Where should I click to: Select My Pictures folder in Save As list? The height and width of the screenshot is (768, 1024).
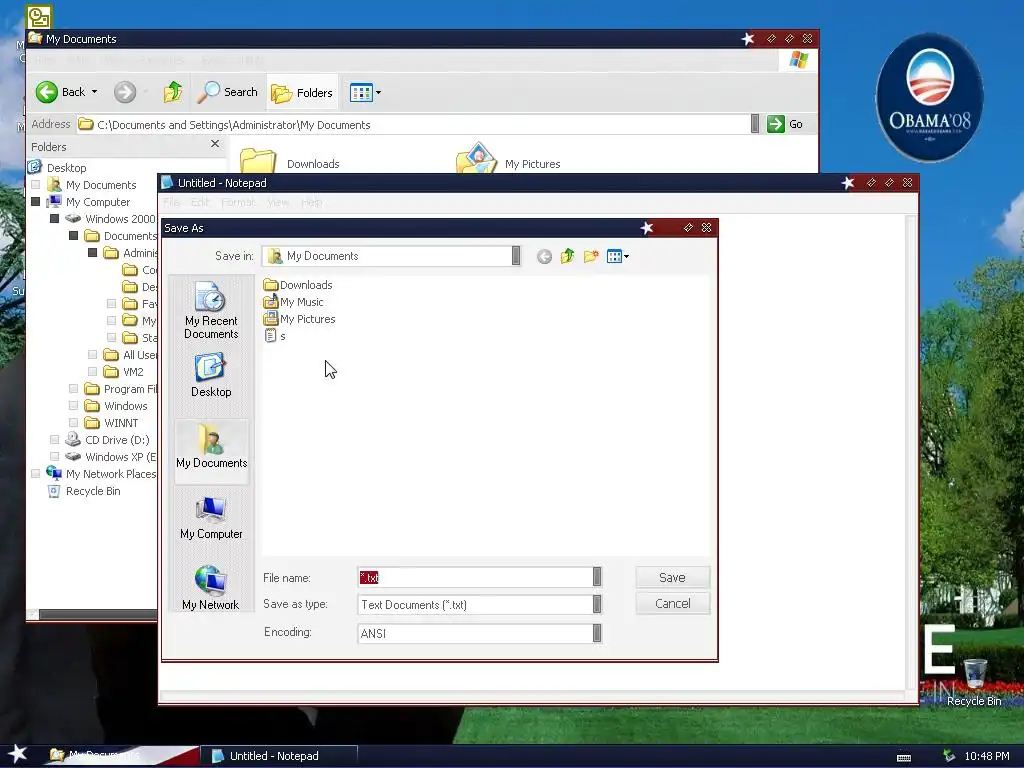tap(299, 319)
